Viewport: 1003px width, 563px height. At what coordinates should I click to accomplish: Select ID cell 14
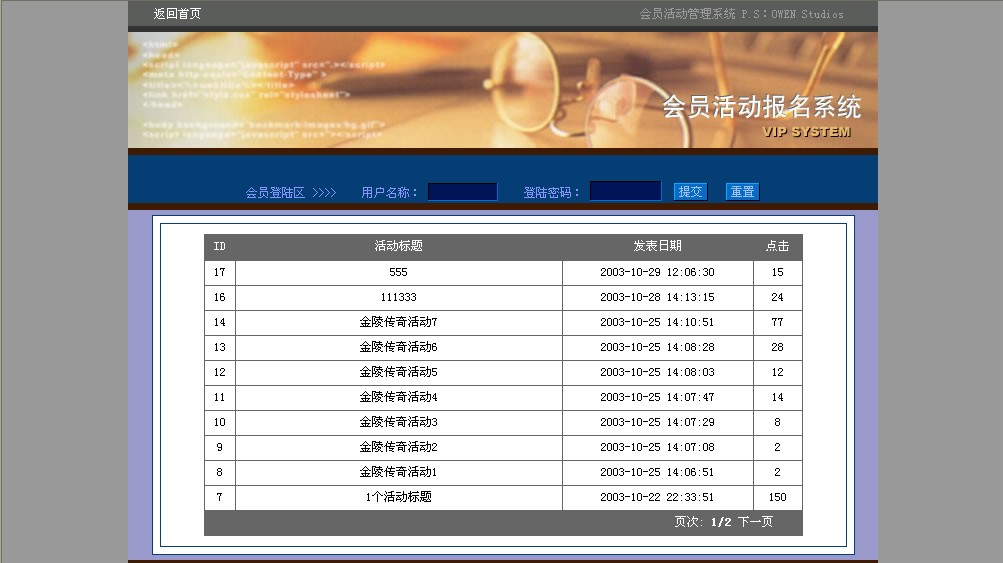(219, 322)
